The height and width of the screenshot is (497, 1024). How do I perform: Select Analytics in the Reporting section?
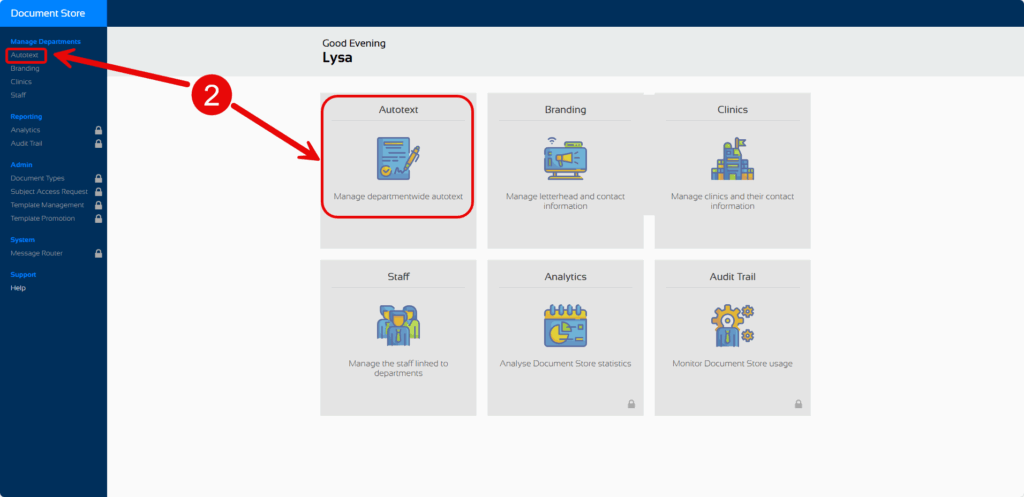point(25,130)
